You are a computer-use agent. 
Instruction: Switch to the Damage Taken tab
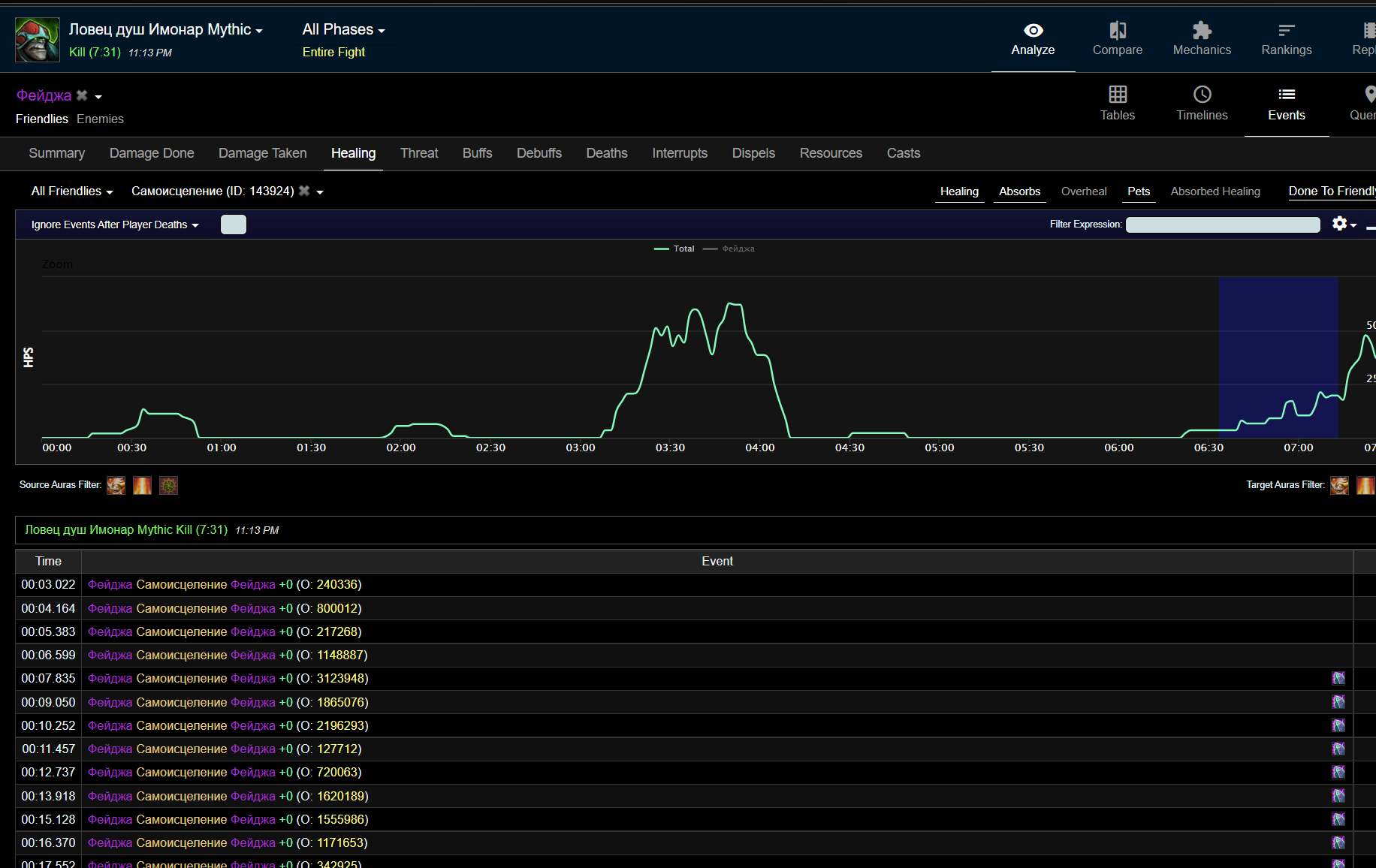(262, 153)
